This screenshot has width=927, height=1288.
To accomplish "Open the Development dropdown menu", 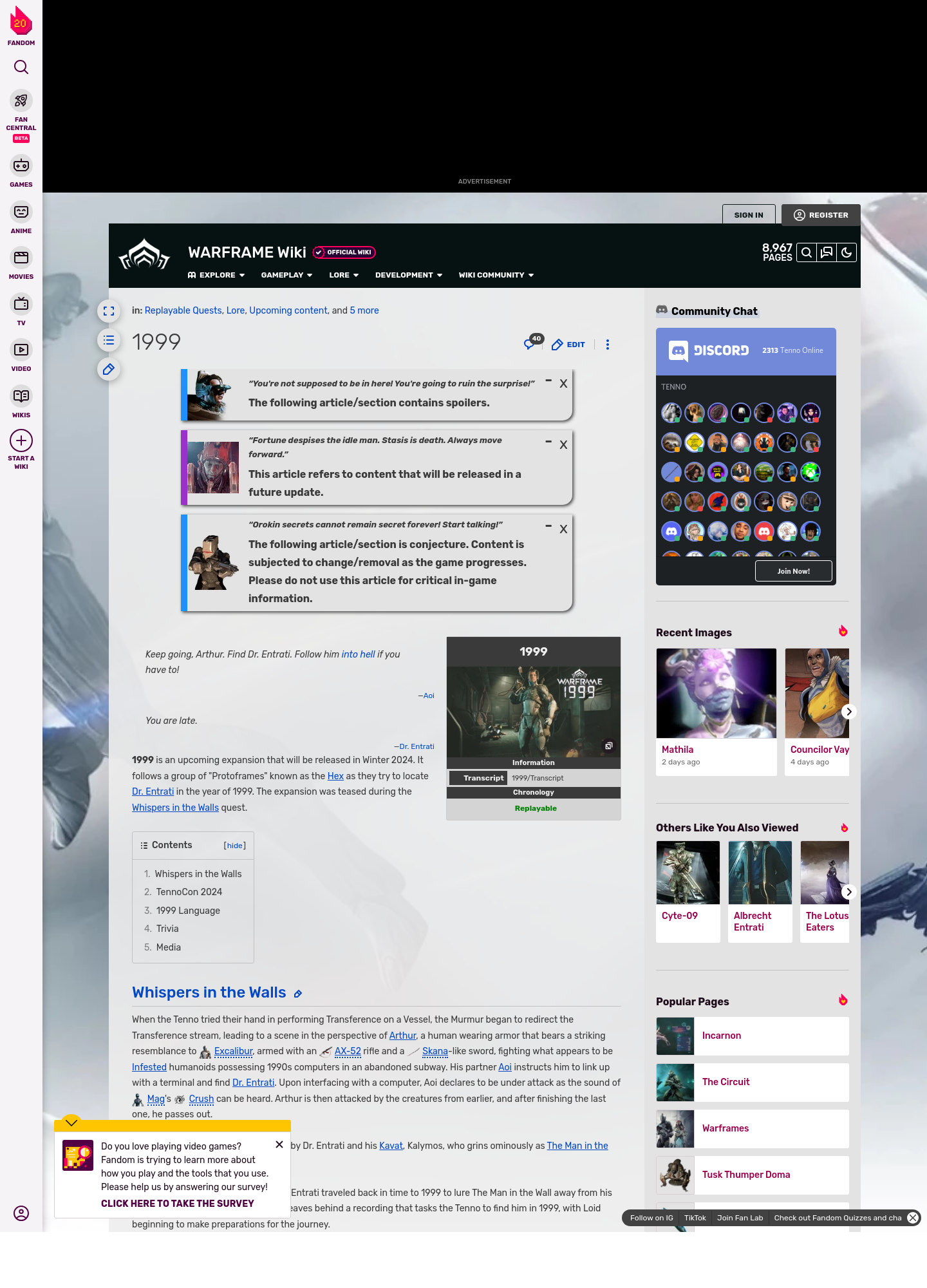I will 409,275.
